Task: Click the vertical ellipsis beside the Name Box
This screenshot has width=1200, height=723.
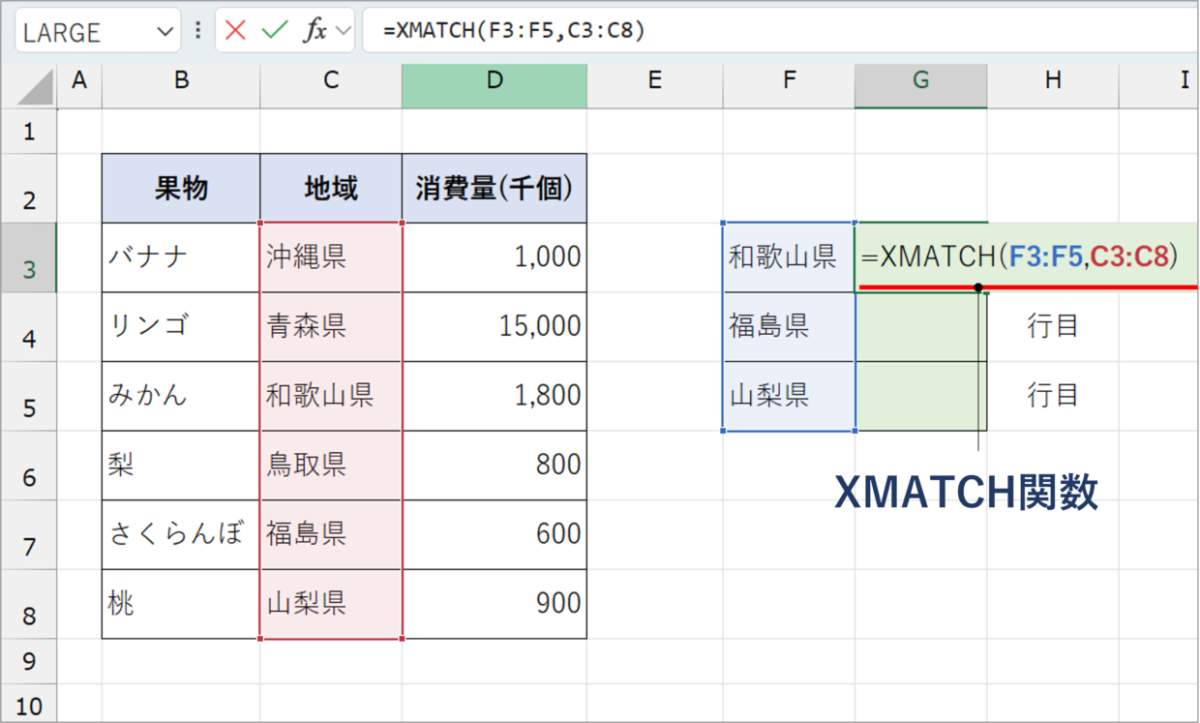Action: [x=197, y=30]
